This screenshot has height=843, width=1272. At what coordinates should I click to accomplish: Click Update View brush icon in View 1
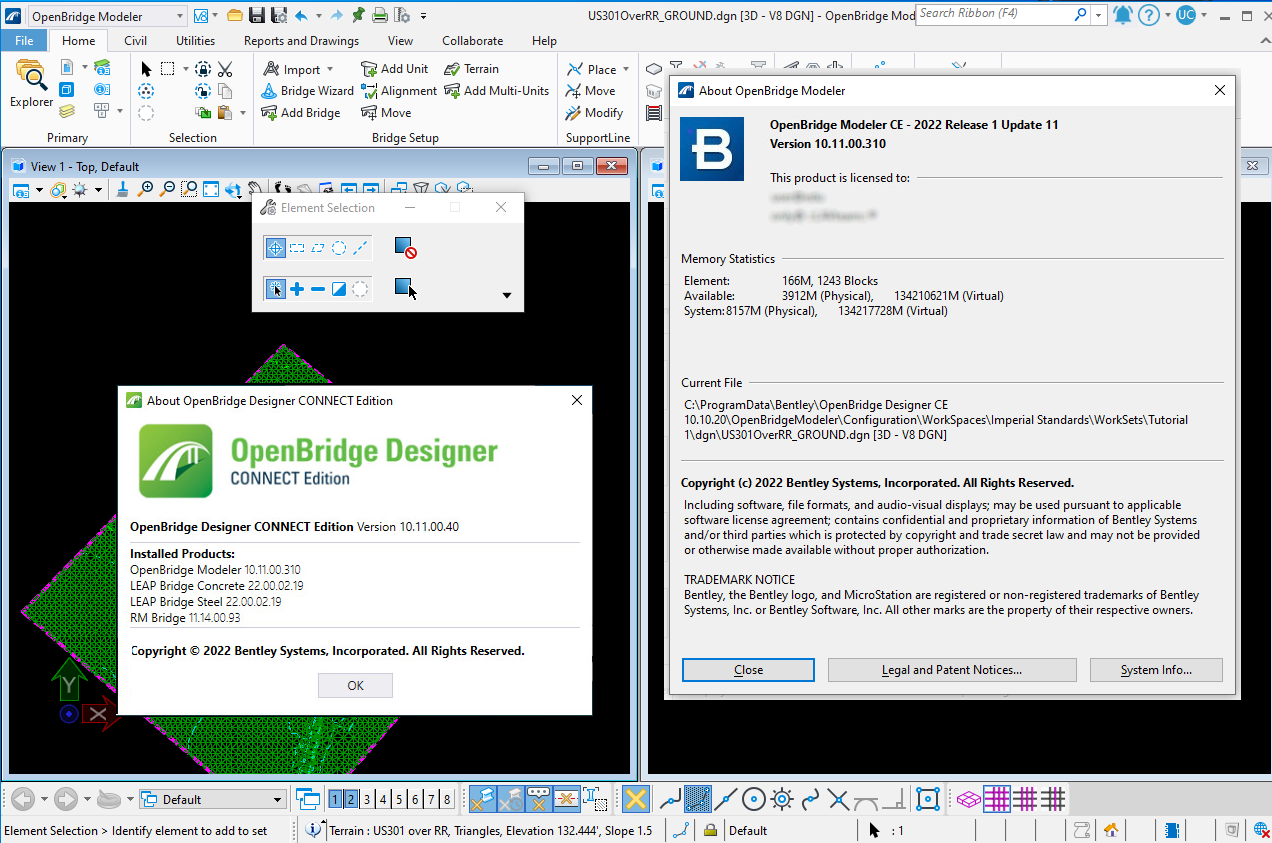click(x=123, y=189)
